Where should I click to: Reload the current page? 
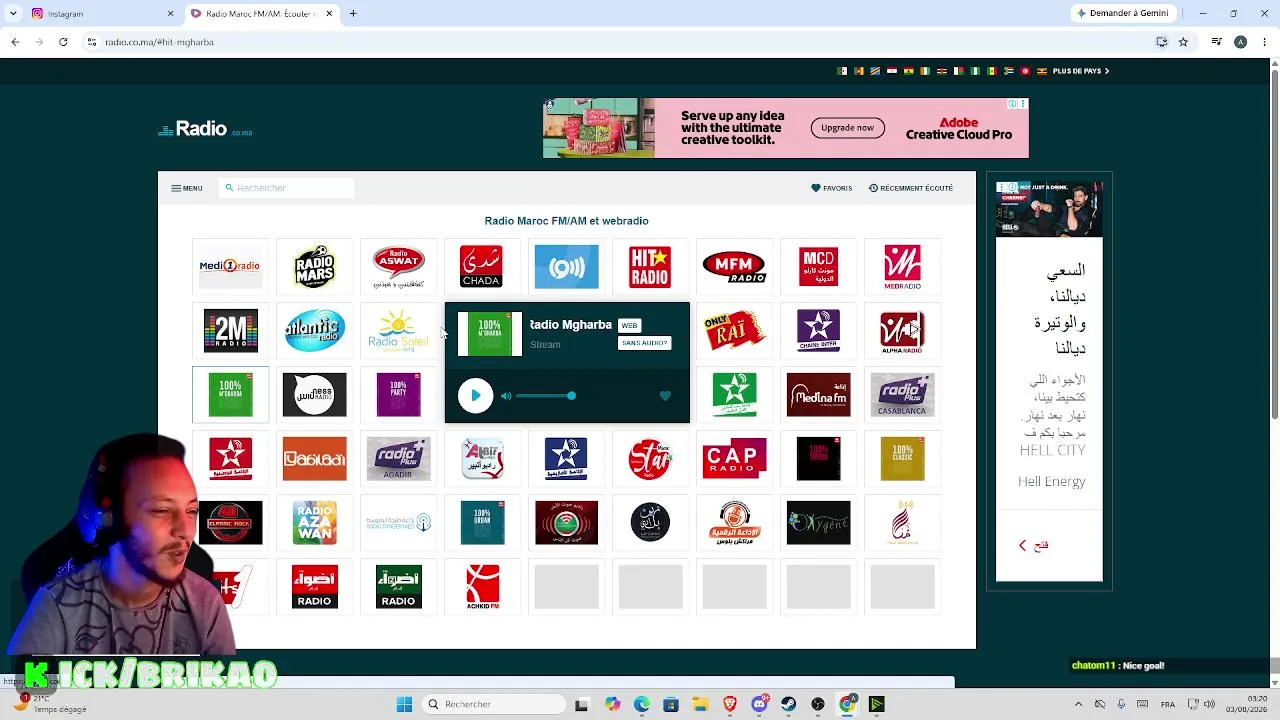(63, 42)
